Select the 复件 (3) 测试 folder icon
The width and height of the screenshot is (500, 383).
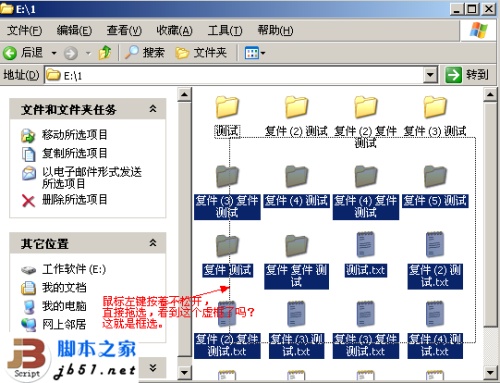[x=435, y=107]
